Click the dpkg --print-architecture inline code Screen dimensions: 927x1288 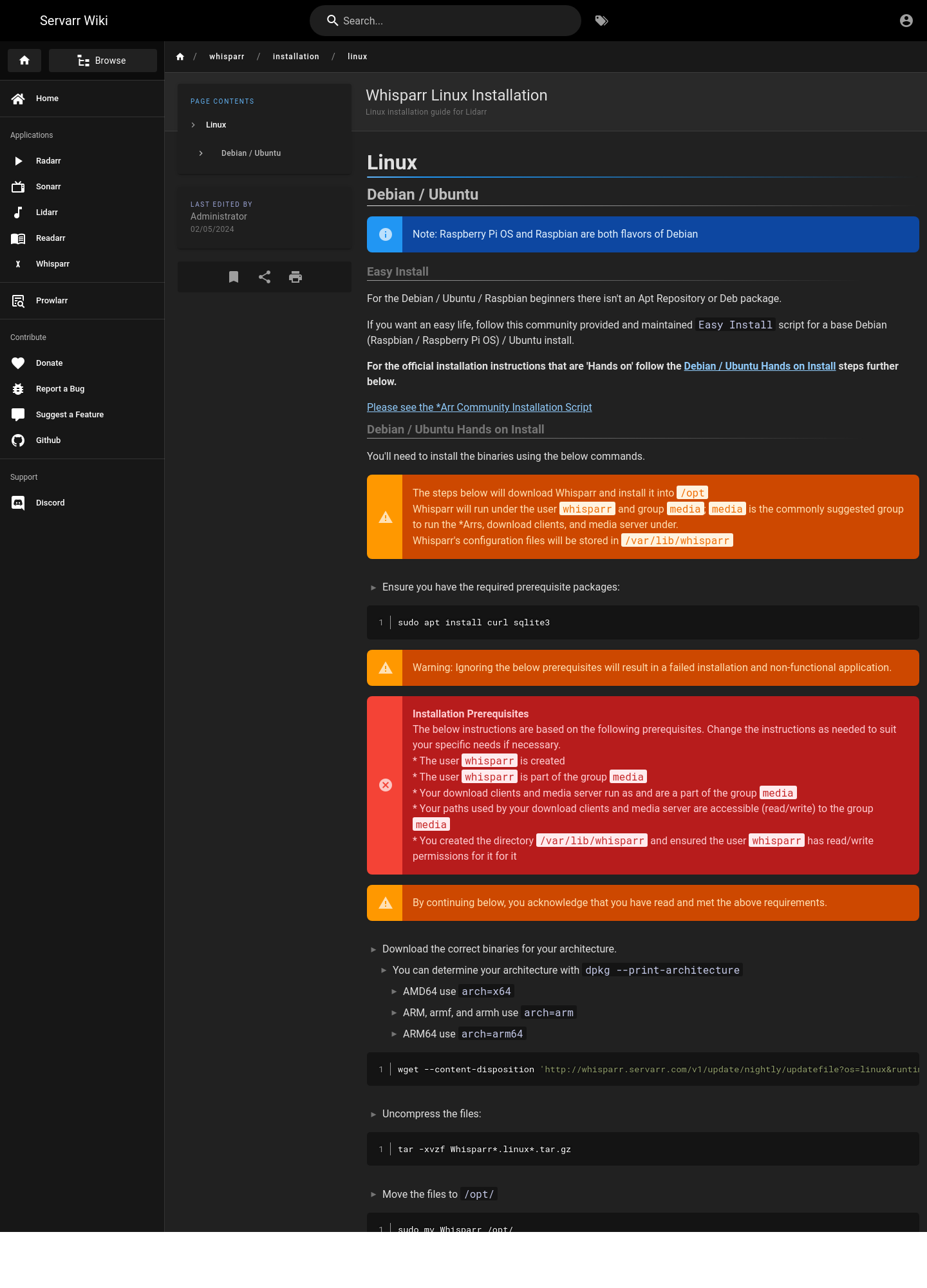click(x=662, y=971)
